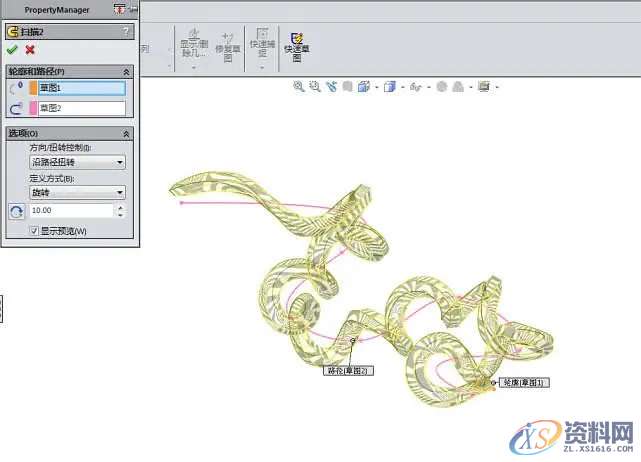Click the pink path color swatch

[33, 108]
